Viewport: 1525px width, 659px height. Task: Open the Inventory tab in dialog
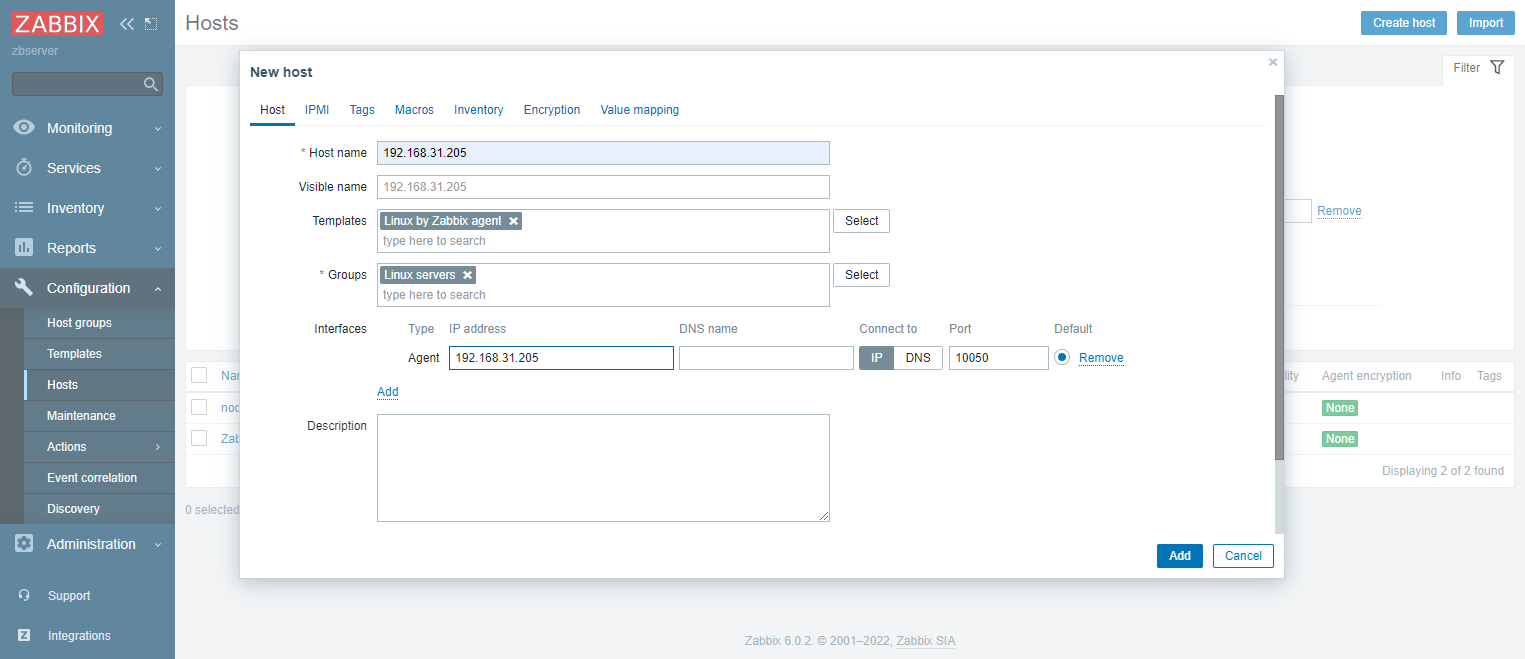tap(479, 110)
